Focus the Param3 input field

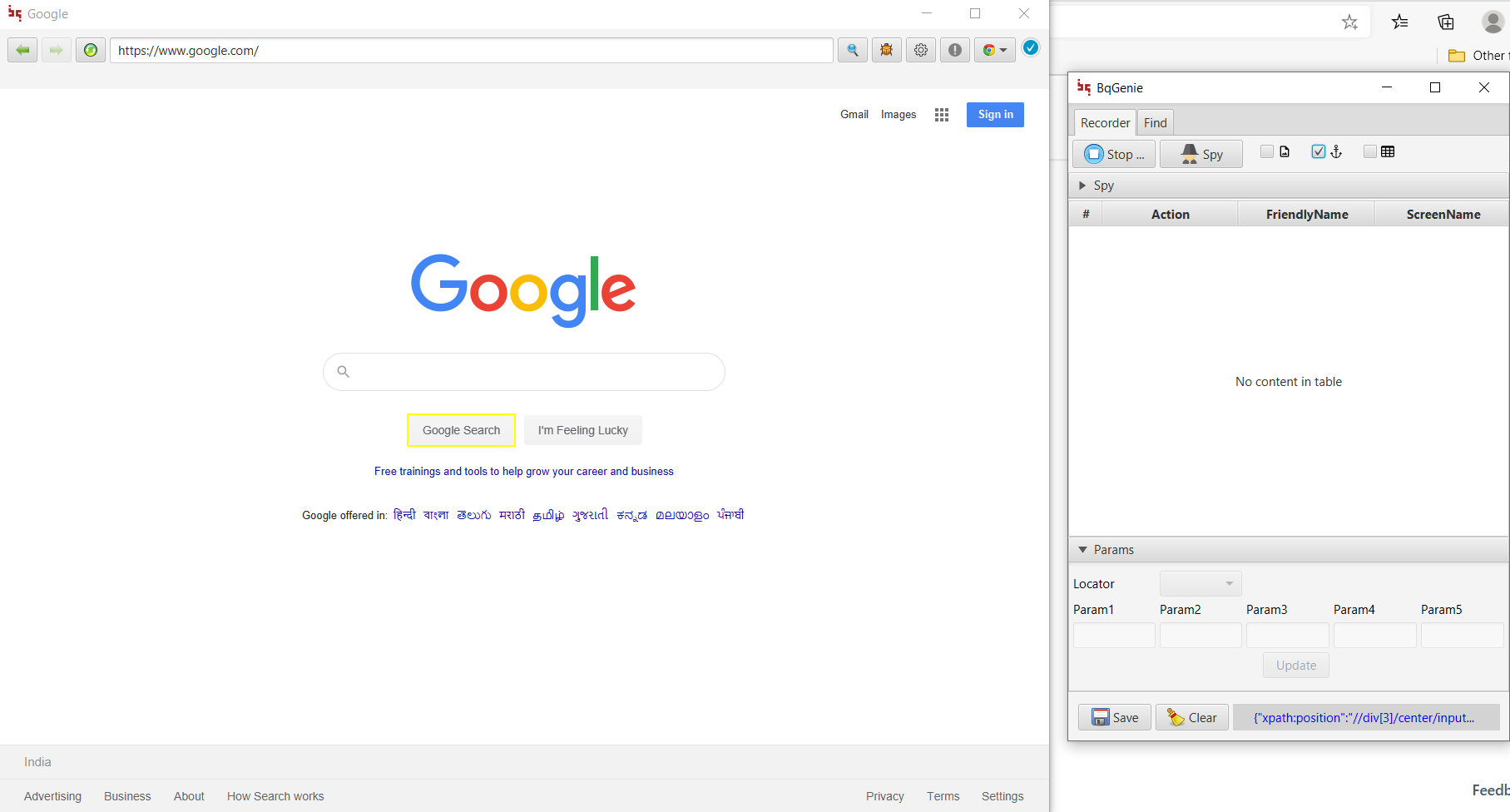point(1288,636)
